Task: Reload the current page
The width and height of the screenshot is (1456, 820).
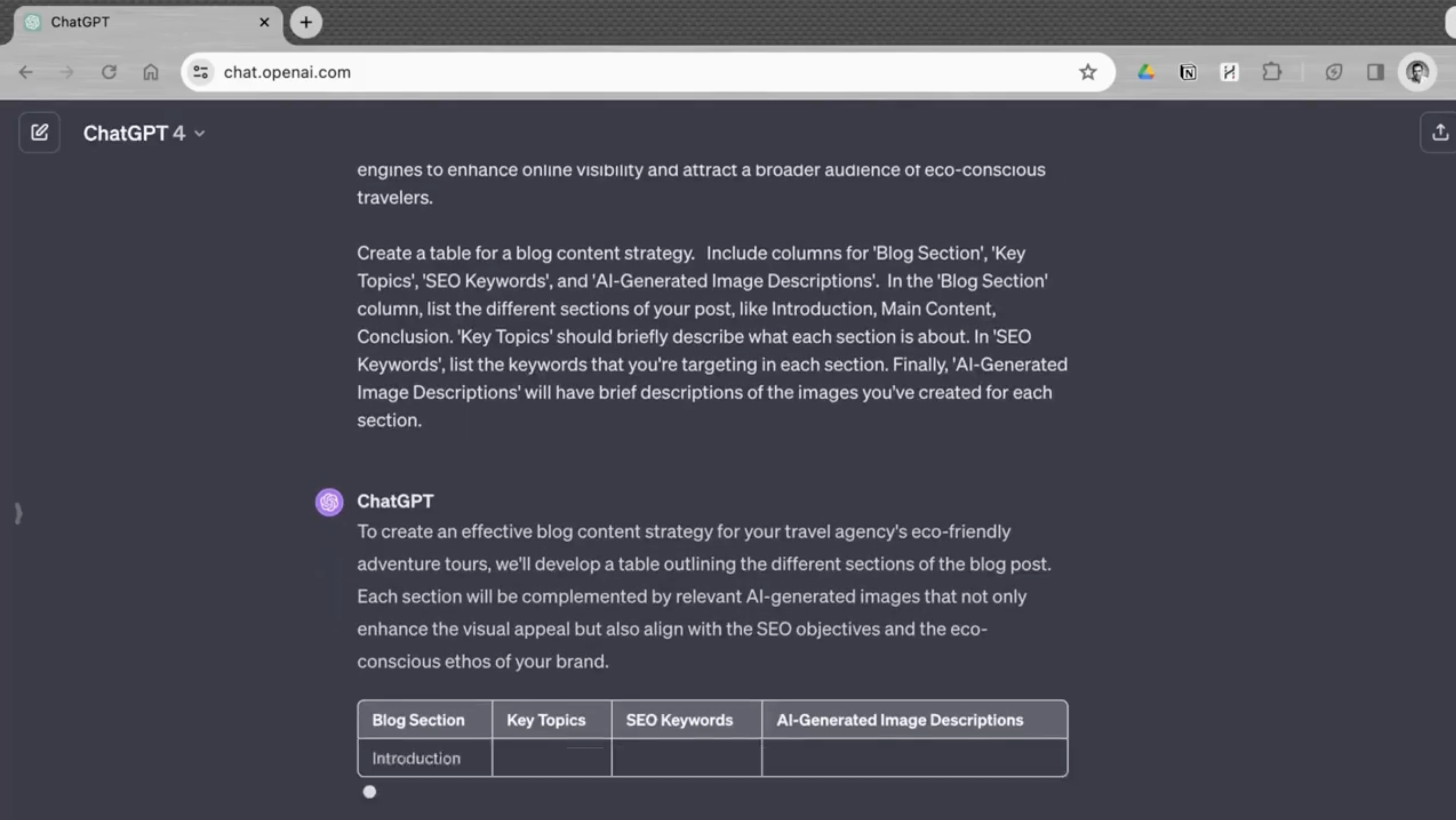Action: click(109, 72)
